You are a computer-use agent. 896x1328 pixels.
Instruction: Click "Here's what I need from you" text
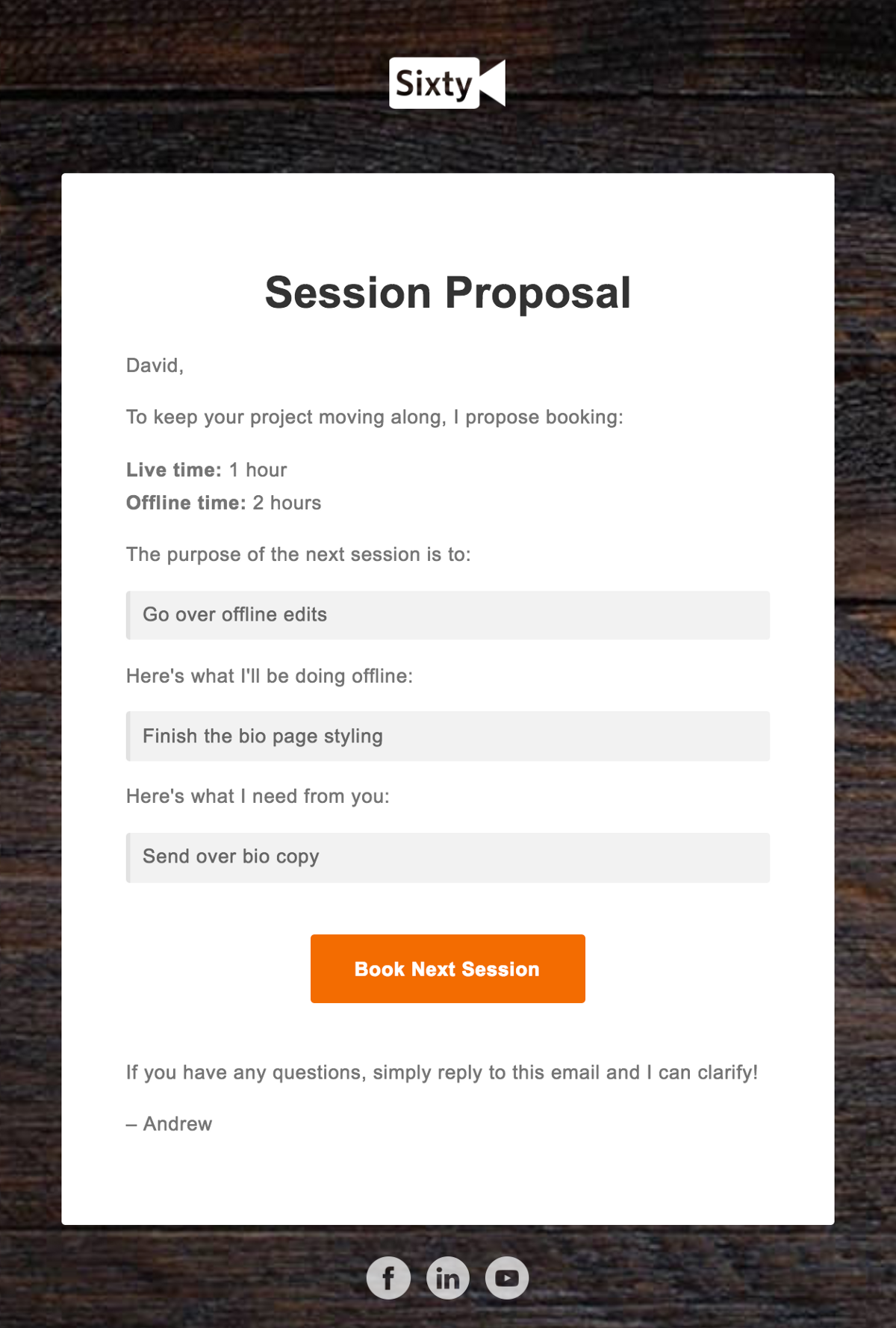pyautogui.click(x=258, y=796)
